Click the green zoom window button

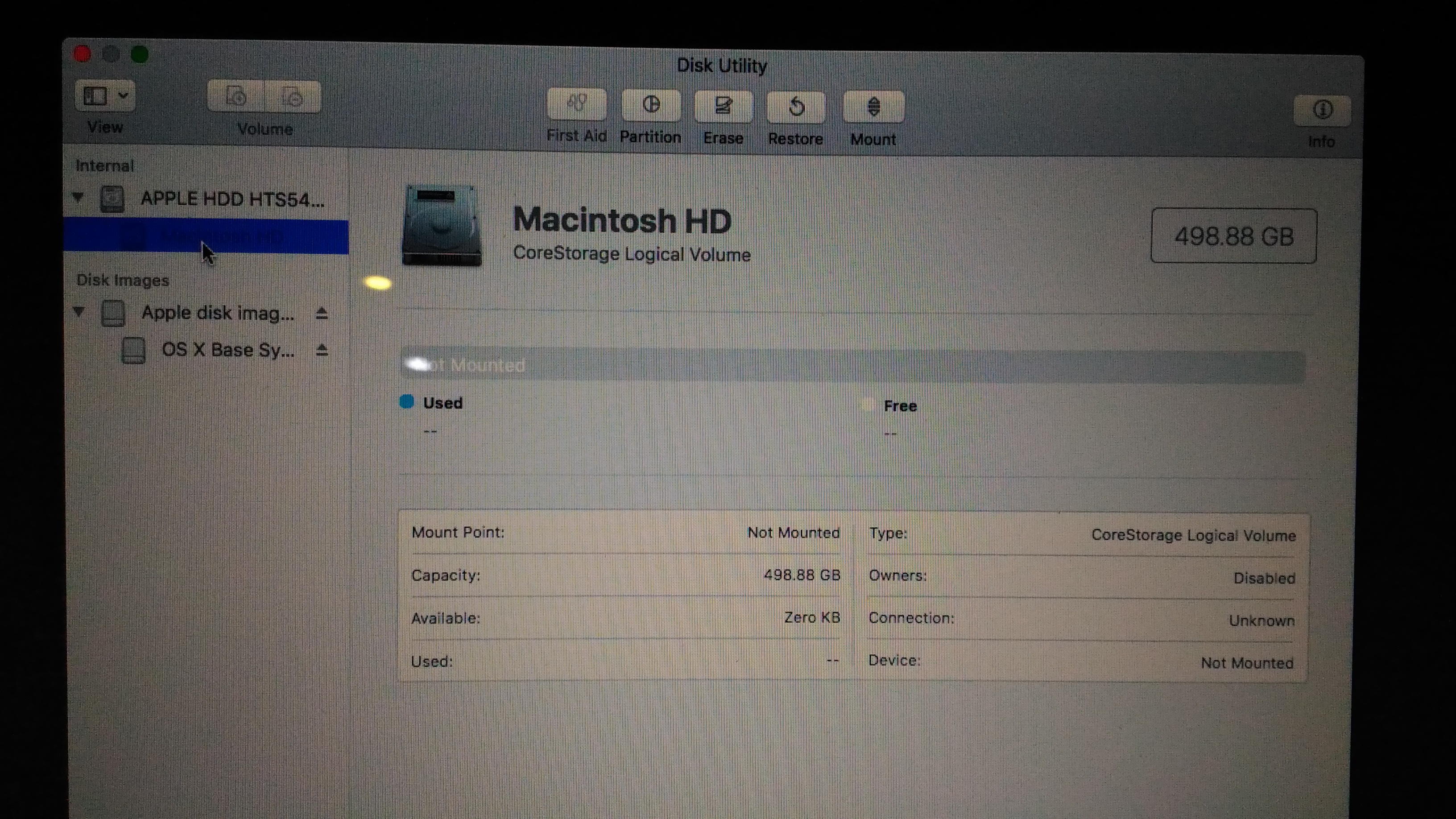140,54
